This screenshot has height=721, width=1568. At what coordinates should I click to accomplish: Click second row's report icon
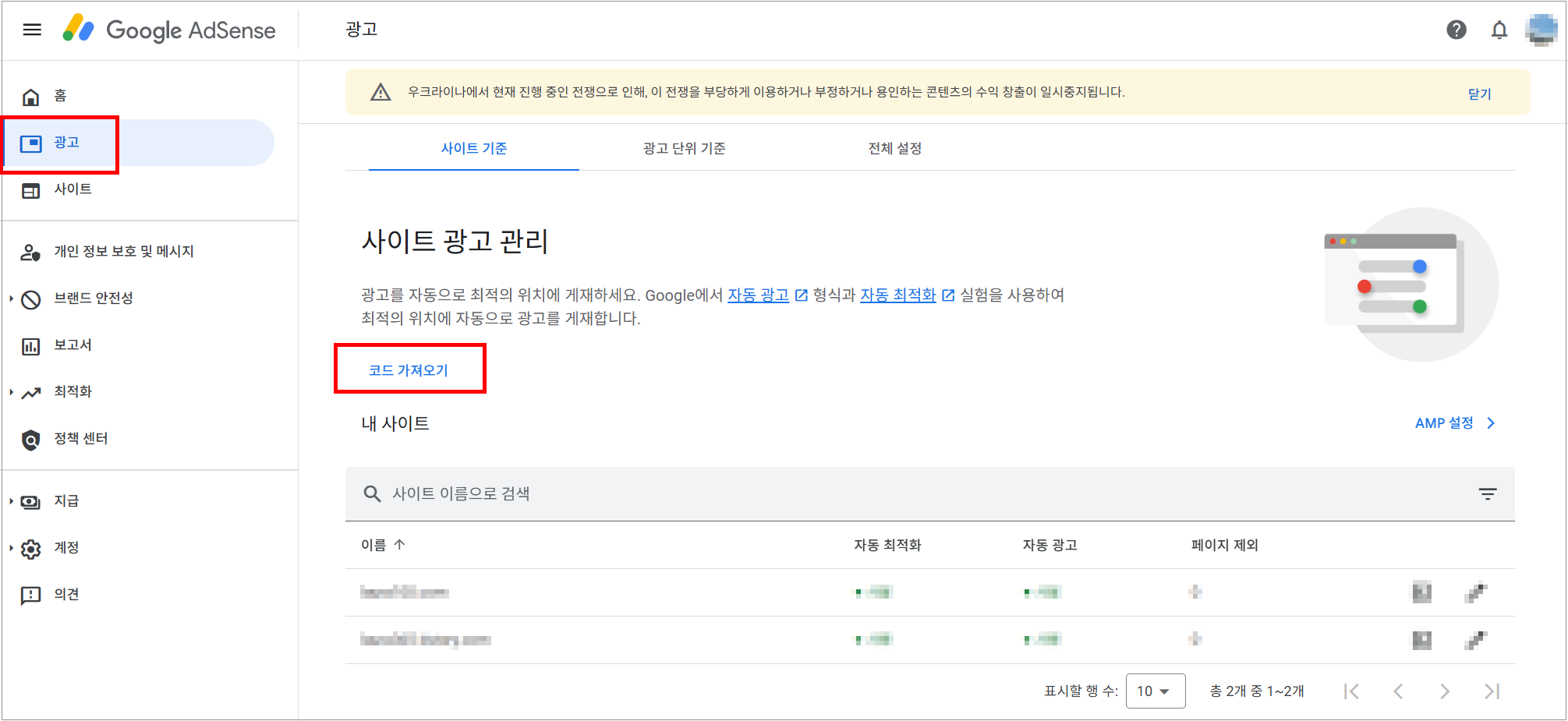point(1422,640)
